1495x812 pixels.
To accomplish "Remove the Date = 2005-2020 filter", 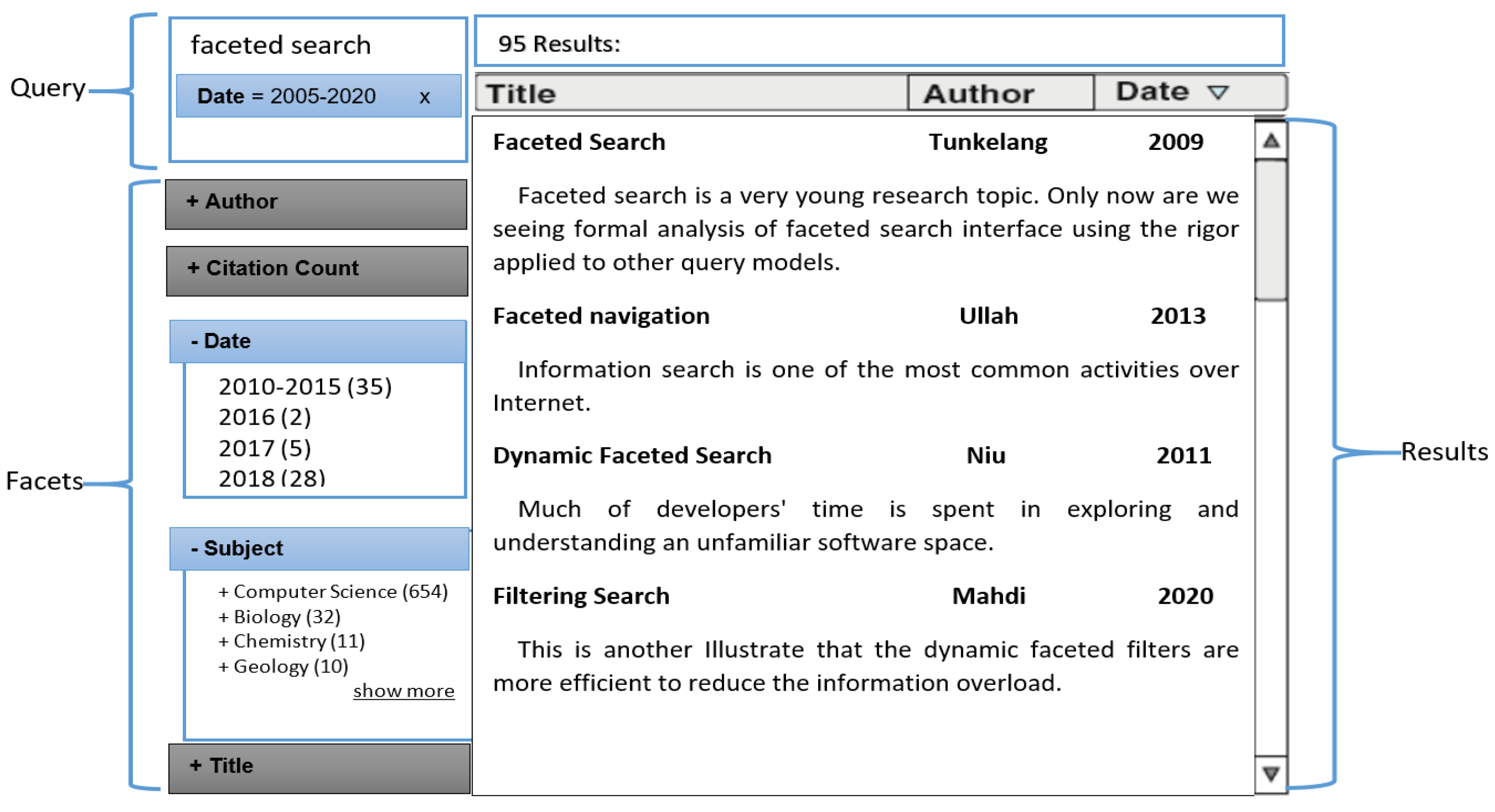I will click(x=424, y=97).
